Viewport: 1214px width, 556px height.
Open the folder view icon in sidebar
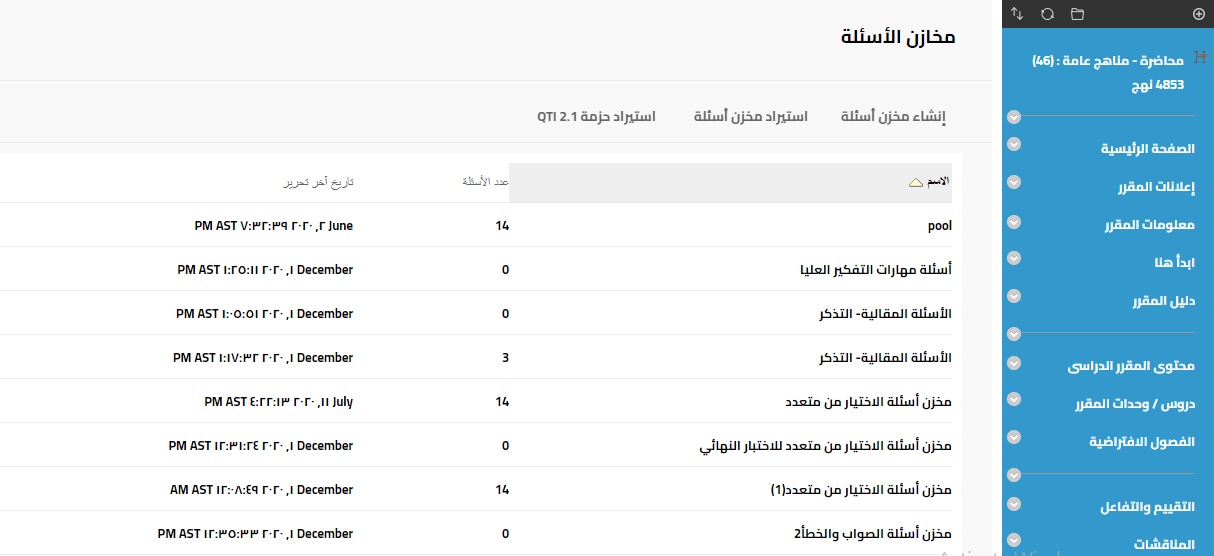pyautogui.click(x=1077, y=14)
